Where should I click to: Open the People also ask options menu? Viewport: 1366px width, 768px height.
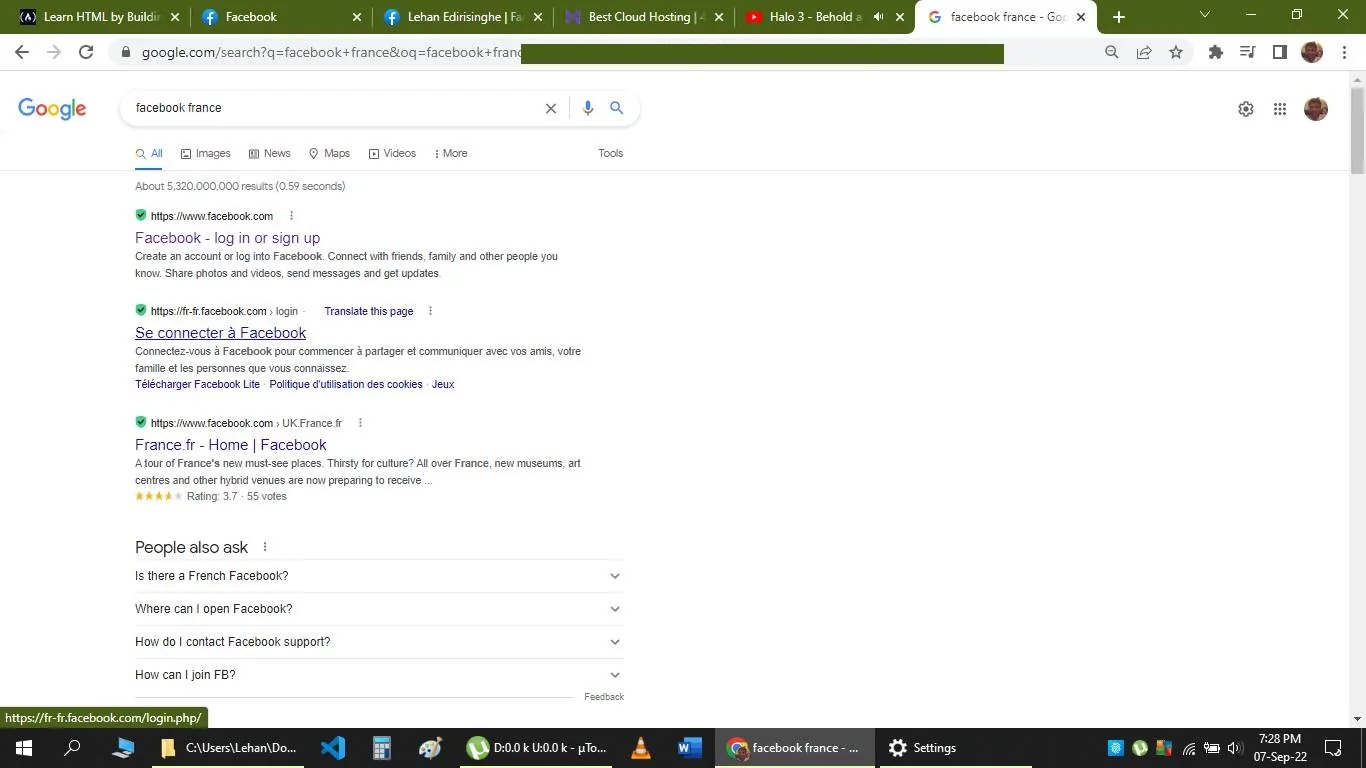pyautogui.click(x=265, y=547)
